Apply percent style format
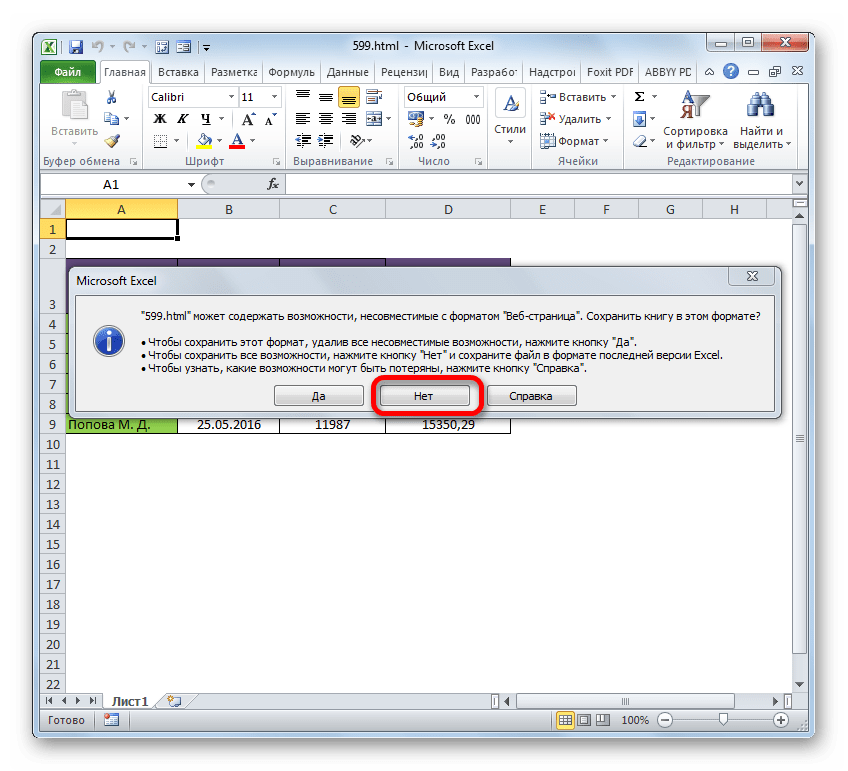848x771 pixels. (449, 119)
